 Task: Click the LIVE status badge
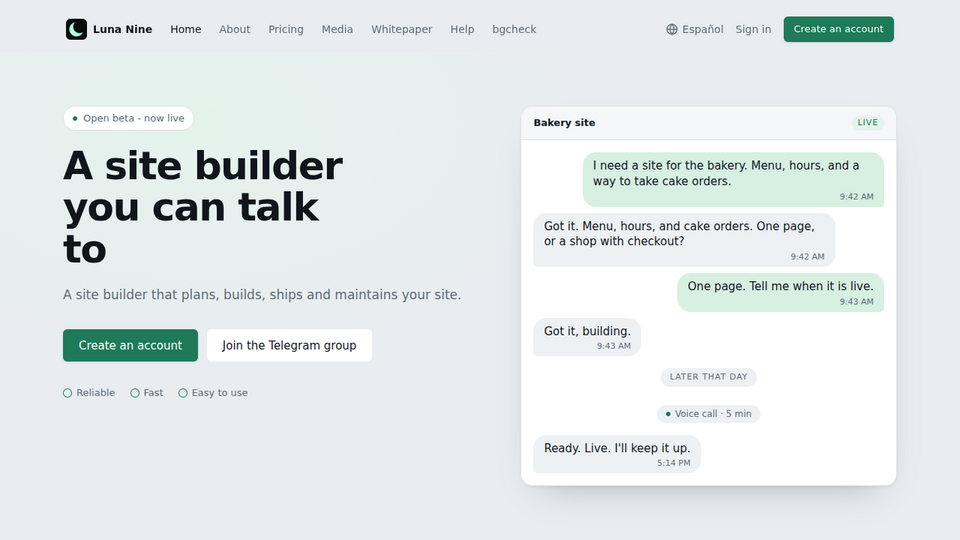(x=867, y=122)
